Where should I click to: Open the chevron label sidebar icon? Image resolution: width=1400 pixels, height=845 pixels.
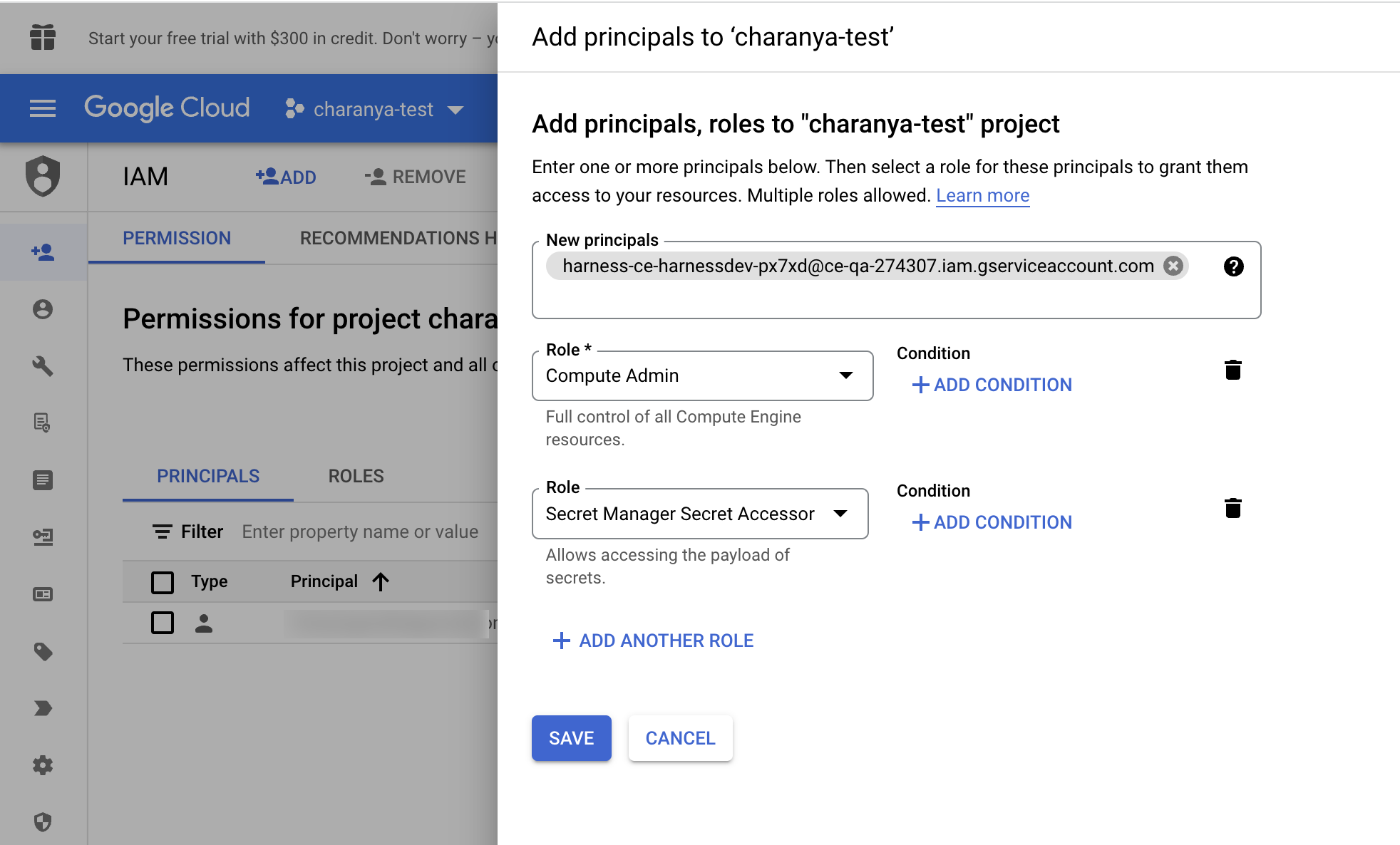(43, 708)
